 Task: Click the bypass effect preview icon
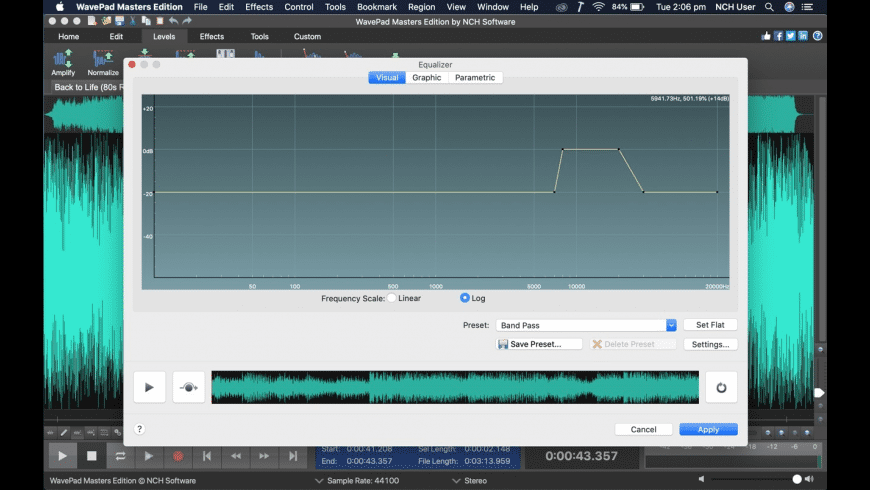coord(188,387)
